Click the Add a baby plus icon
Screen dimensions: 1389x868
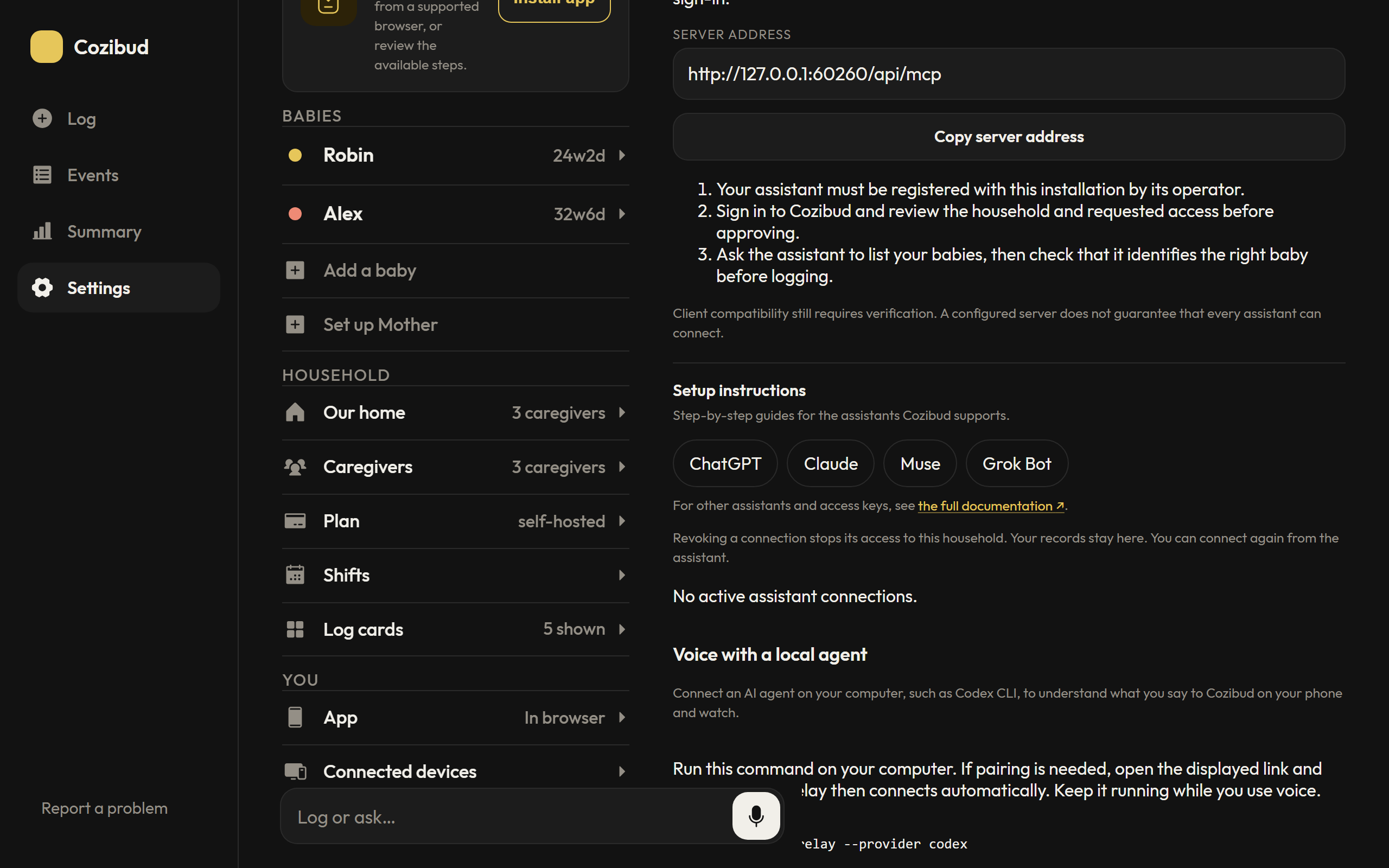pos(295,270)
